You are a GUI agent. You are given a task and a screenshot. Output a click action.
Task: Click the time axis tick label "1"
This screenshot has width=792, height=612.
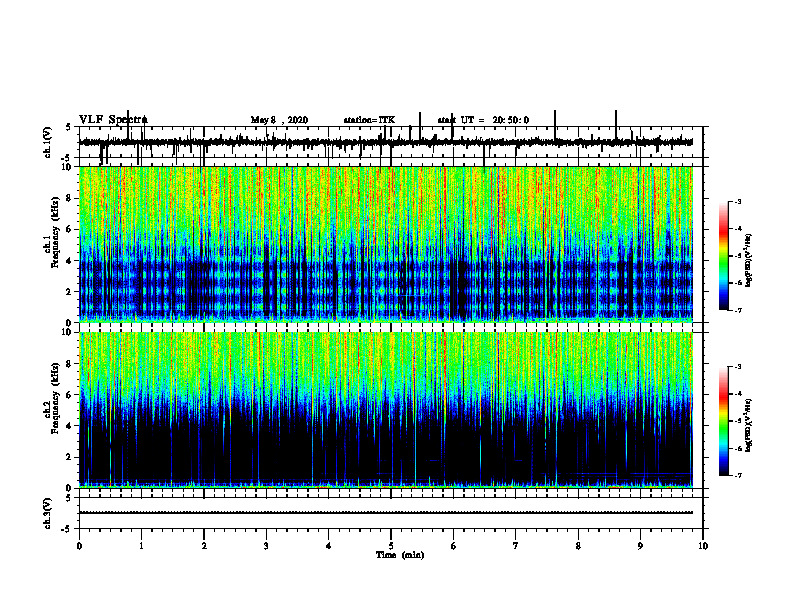click(x=141, y=546)
